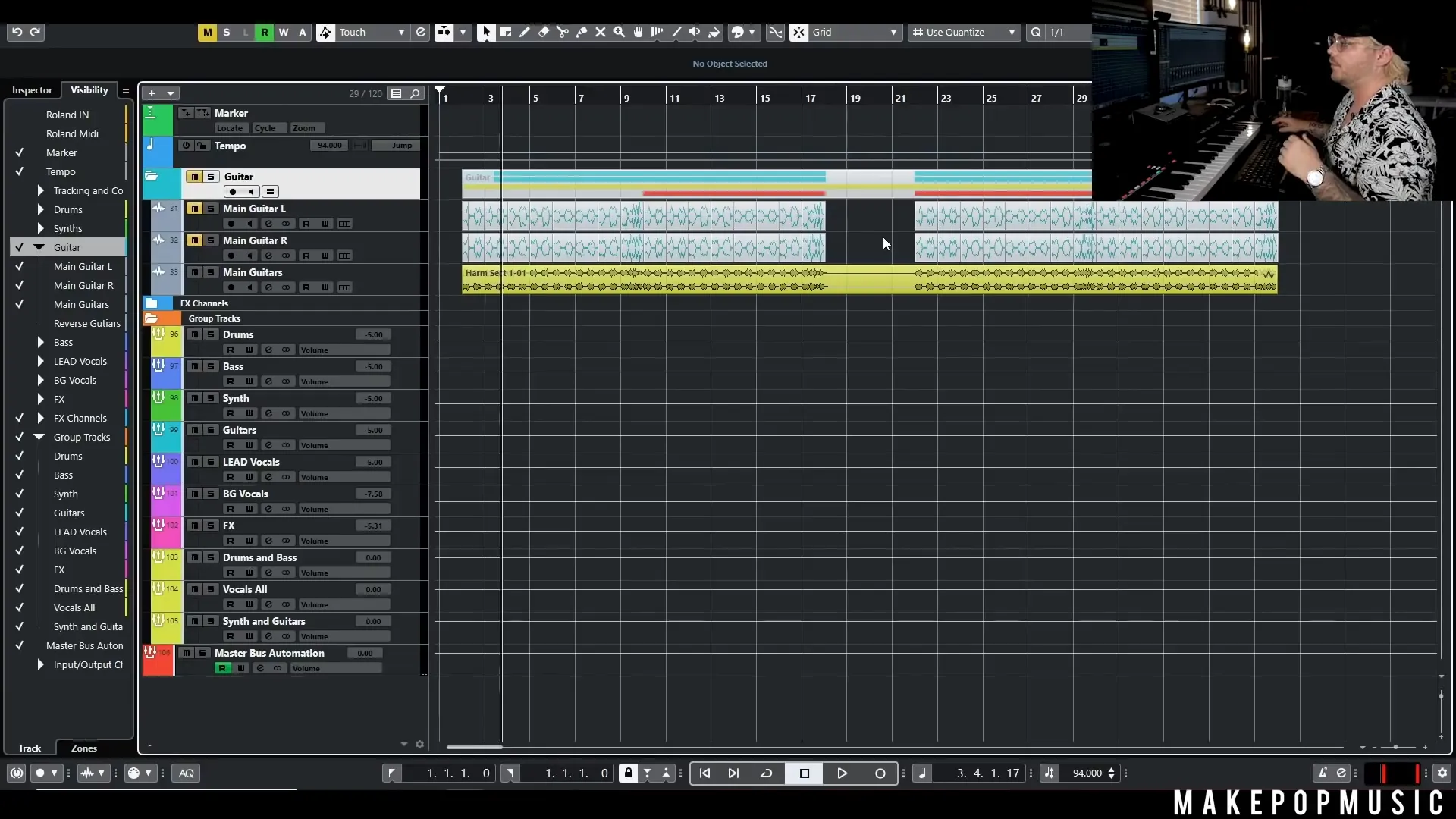
Task: Switch to the Inspector tab
Action: (32, 90)
